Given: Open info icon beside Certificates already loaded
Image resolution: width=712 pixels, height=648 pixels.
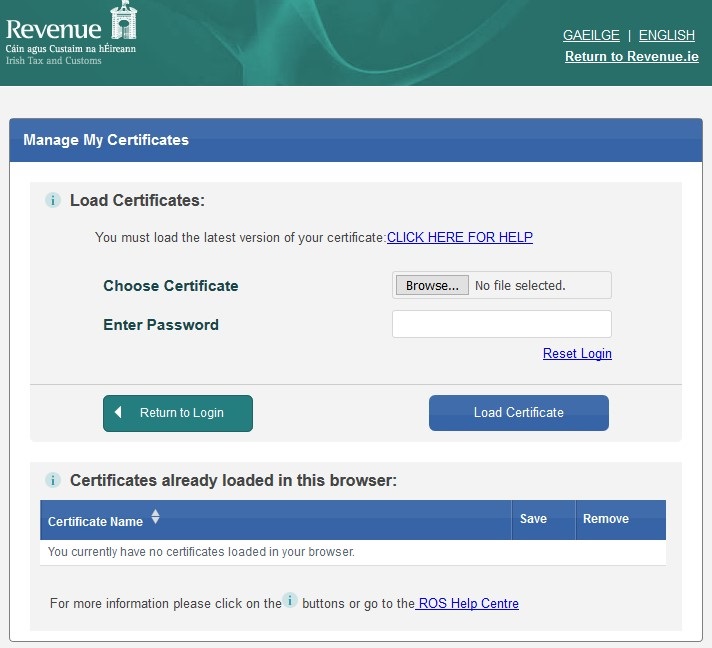Looking at the screenshot, I should tap(53, 480).
